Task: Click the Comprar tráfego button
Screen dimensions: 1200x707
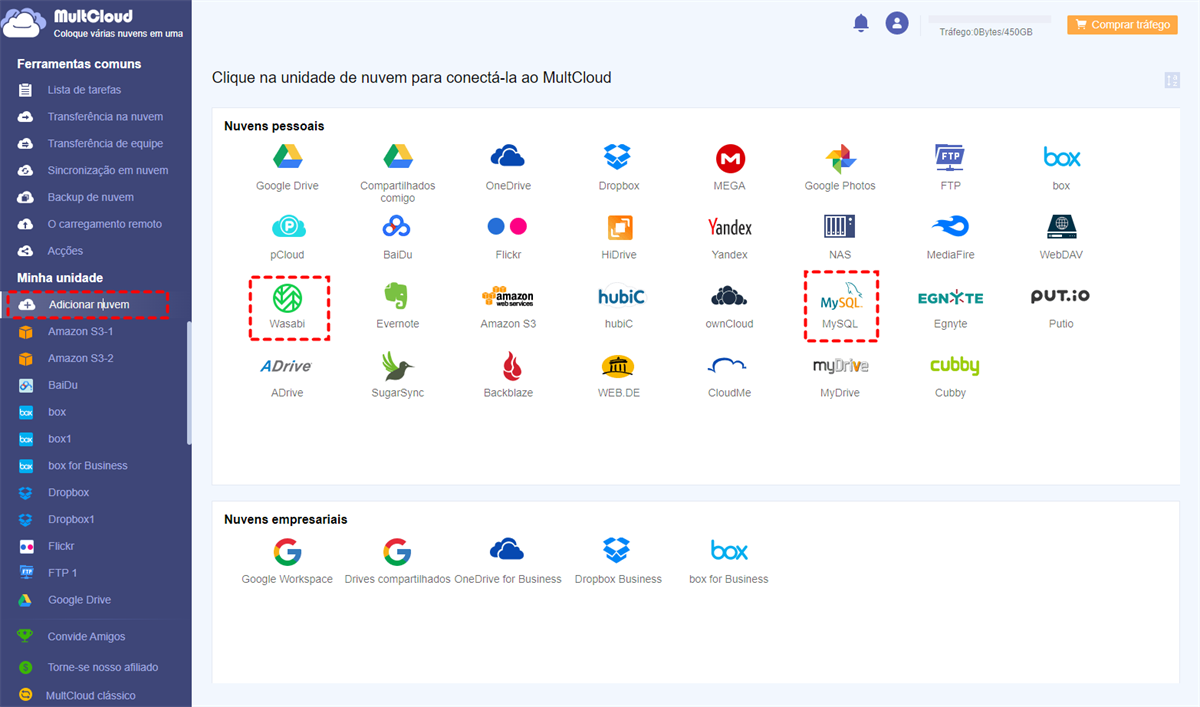Action: [x=1122, y=25]
